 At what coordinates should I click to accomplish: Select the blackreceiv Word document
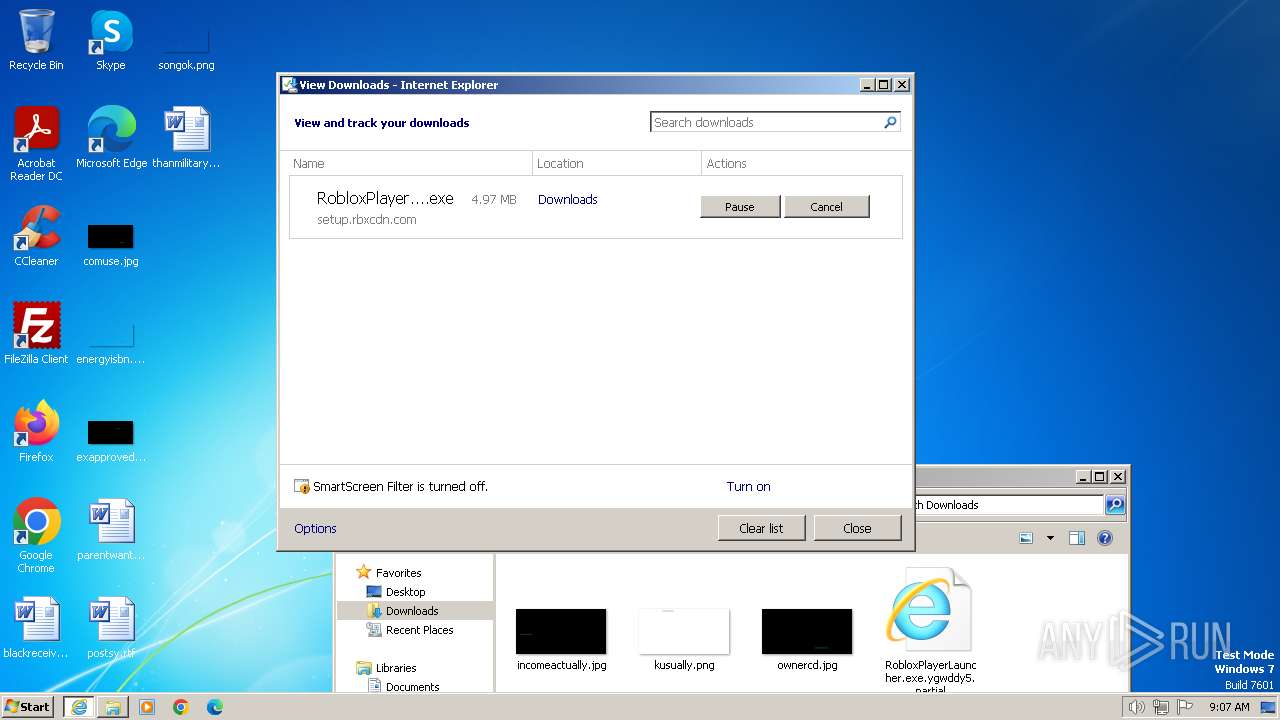click(x=36, y=627)
